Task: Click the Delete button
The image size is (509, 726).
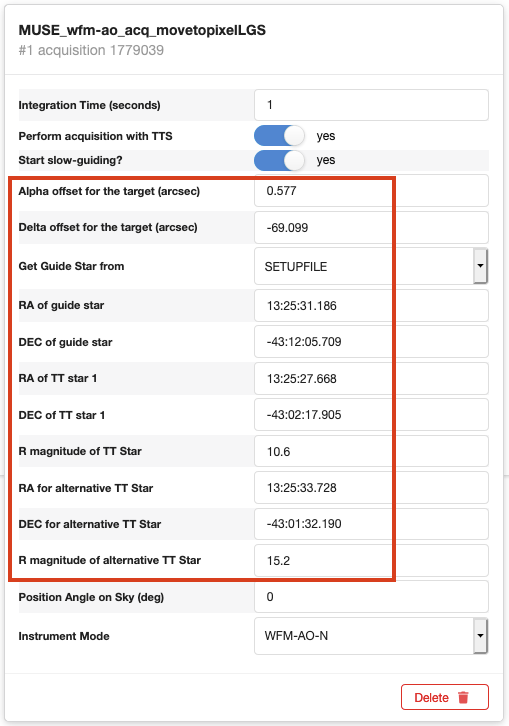Action: coord(445,697)
